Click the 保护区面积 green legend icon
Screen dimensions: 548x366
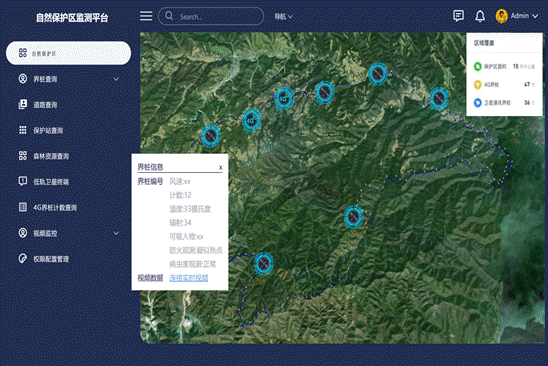(477, 66)
